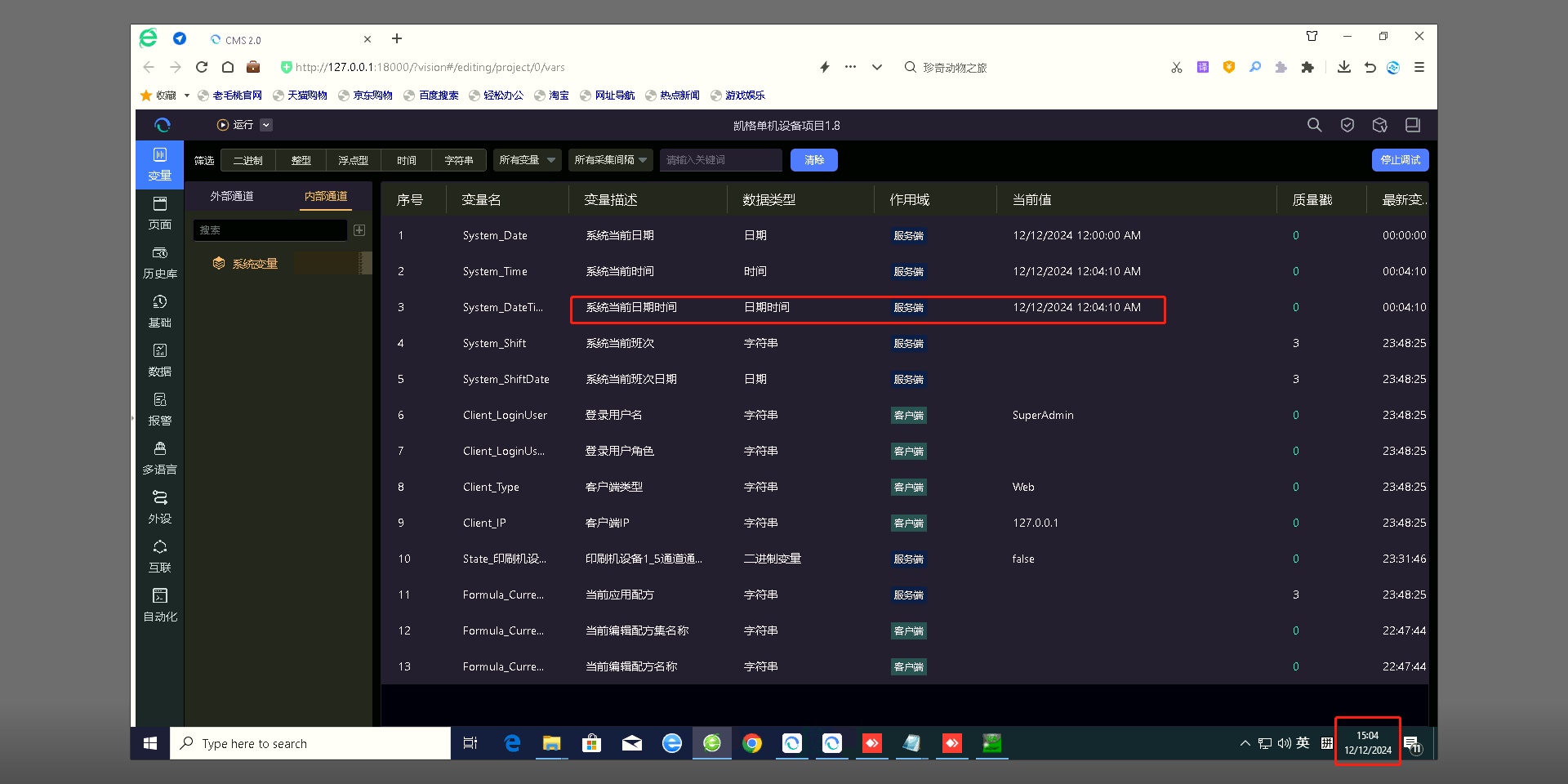The width and height of the screenshot is (1568, 784).
Task: Open the 互联 sidebar section
Action: pyautogui.click(x=160, y=556)
